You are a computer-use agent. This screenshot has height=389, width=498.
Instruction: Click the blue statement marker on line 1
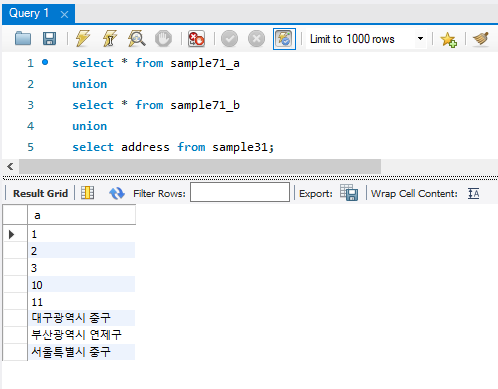45,62
